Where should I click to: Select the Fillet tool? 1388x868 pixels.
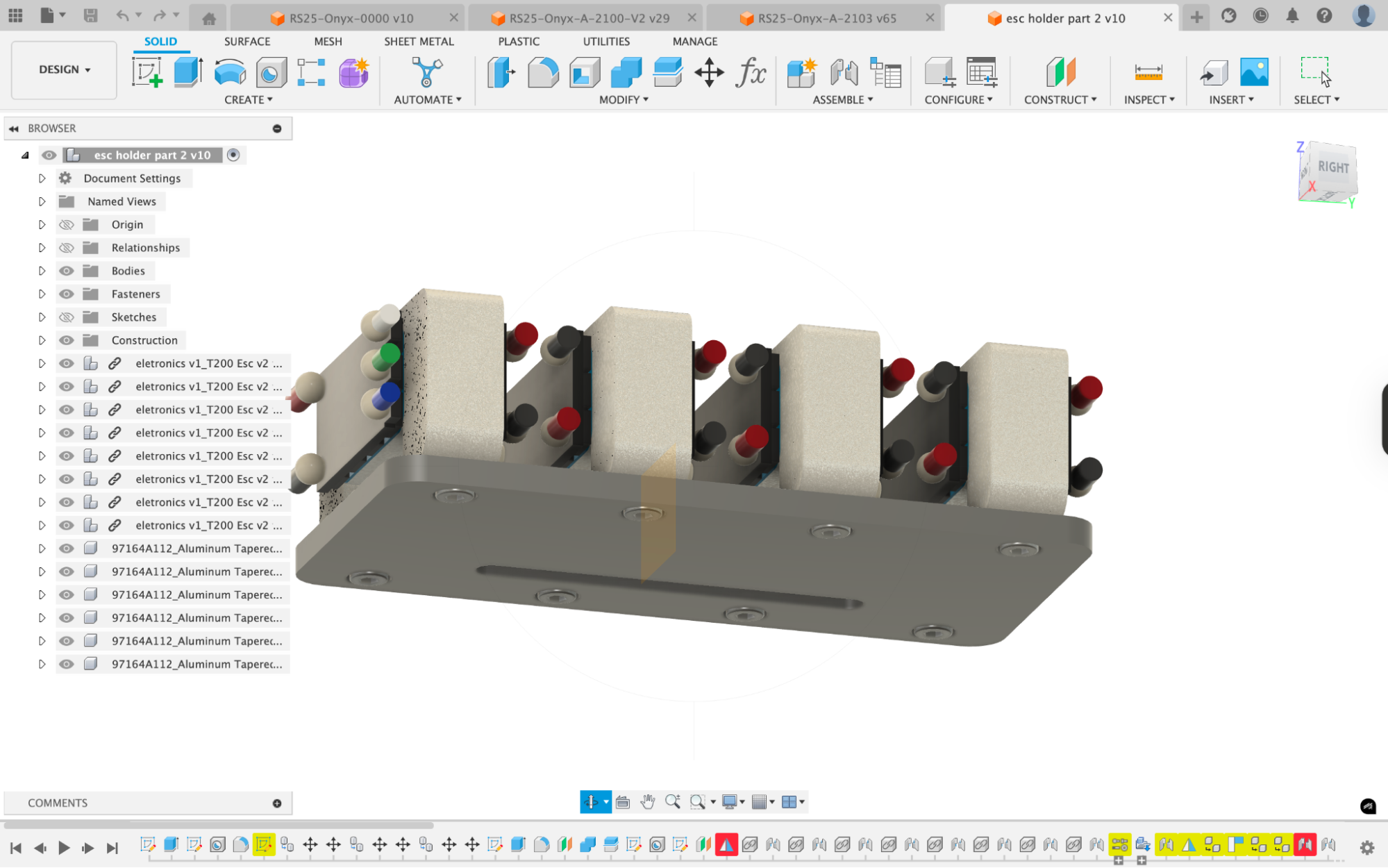pos(543,72)
